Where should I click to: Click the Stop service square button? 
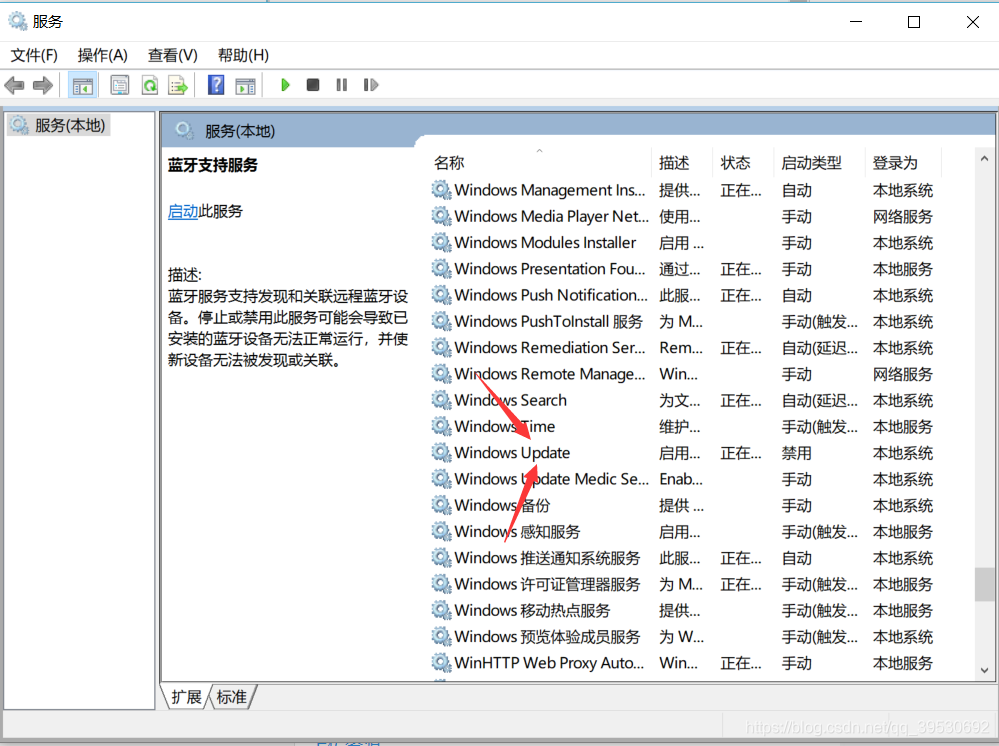pyautogui.click(x=313, y=85)
